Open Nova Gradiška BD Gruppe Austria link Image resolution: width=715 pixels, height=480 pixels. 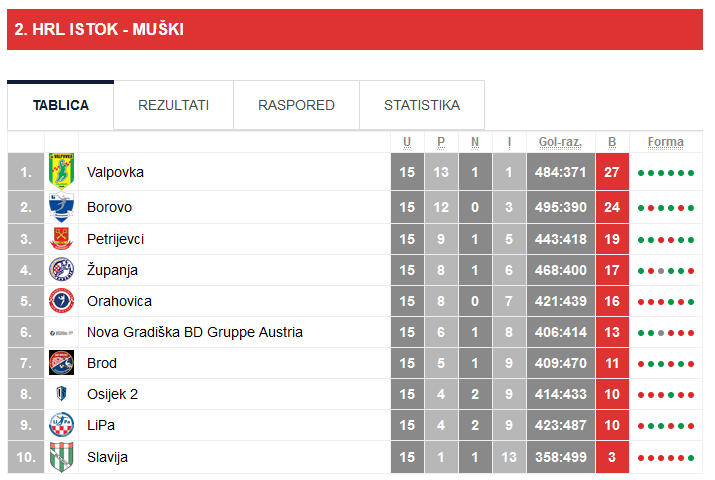coord(195,332)
